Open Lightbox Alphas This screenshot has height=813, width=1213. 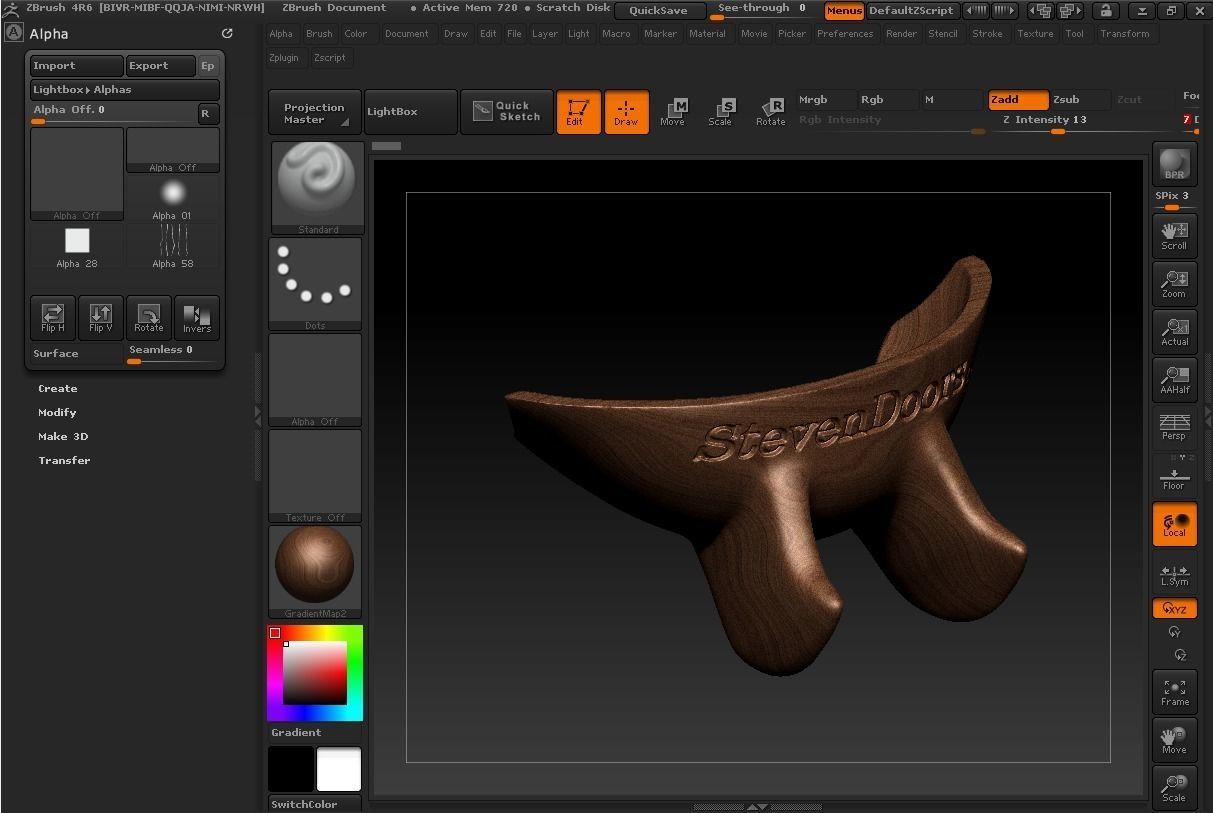[125, 90]
